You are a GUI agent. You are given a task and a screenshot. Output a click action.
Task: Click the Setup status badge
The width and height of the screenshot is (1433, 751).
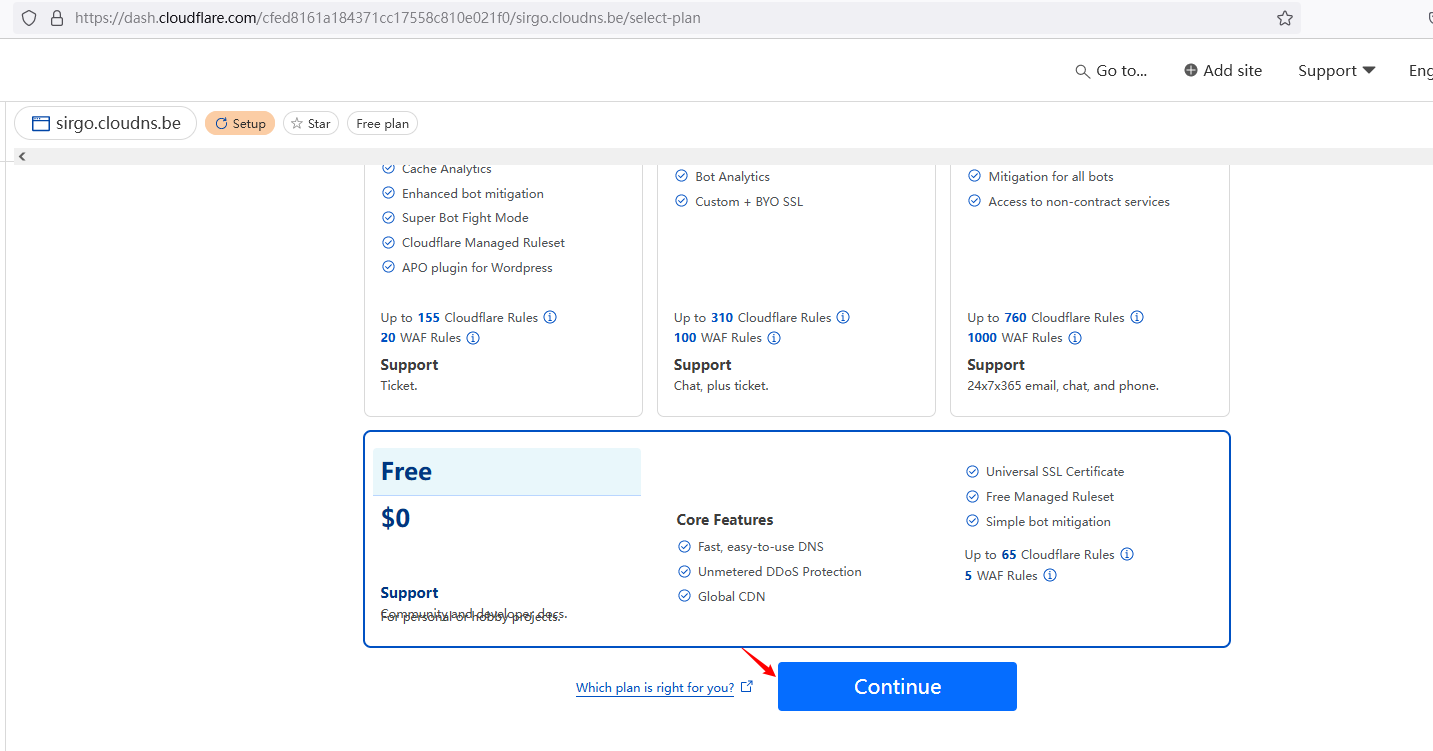[x=240, y=124]
